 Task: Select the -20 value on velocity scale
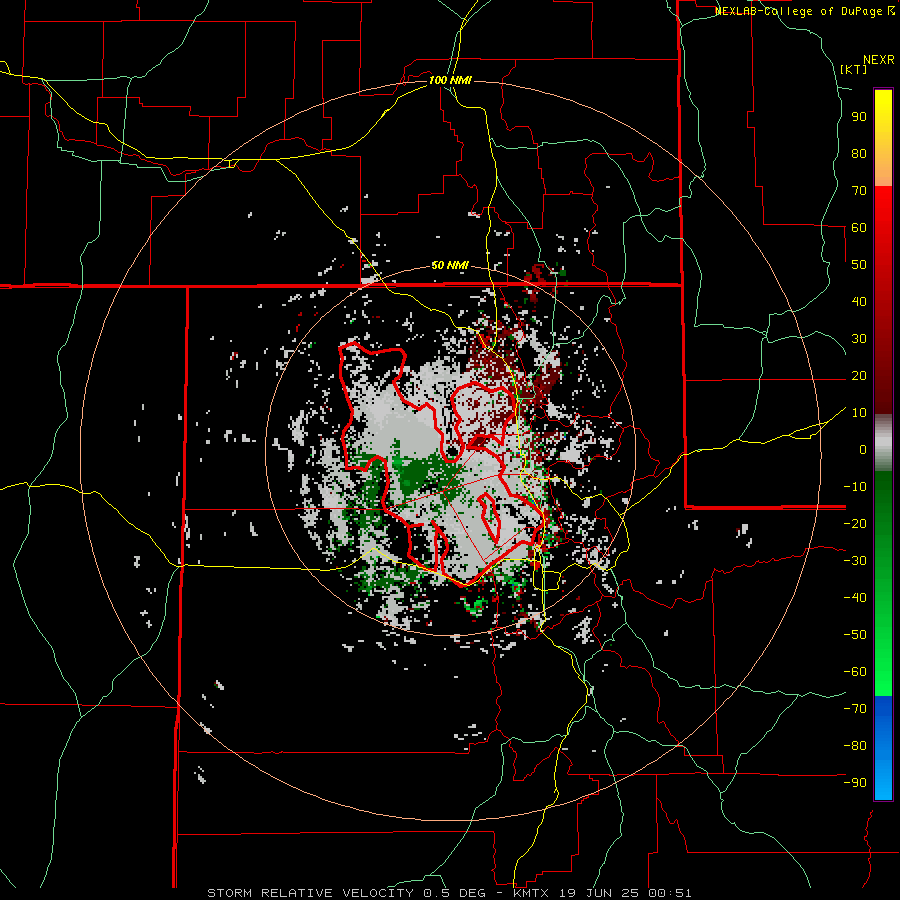(x=855, y=523)
